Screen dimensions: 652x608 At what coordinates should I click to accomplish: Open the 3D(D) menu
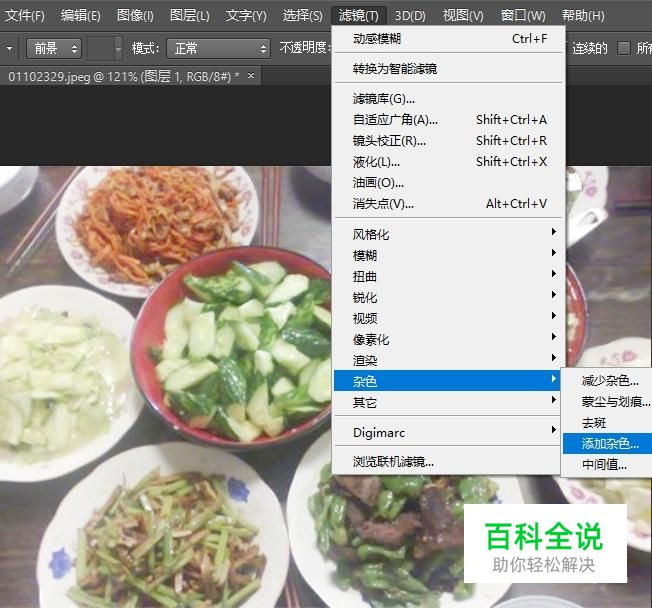point(410,15)
